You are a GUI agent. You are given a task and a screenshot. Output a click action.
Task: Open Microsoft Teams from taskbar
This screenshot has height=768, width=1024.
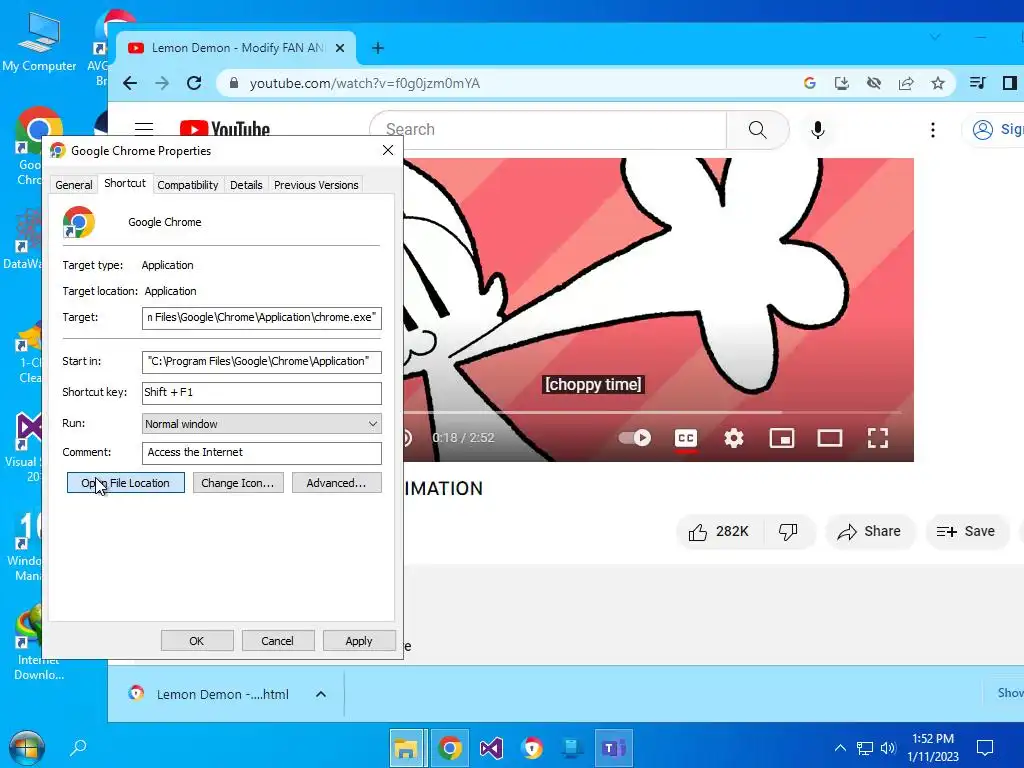(614, 748)
